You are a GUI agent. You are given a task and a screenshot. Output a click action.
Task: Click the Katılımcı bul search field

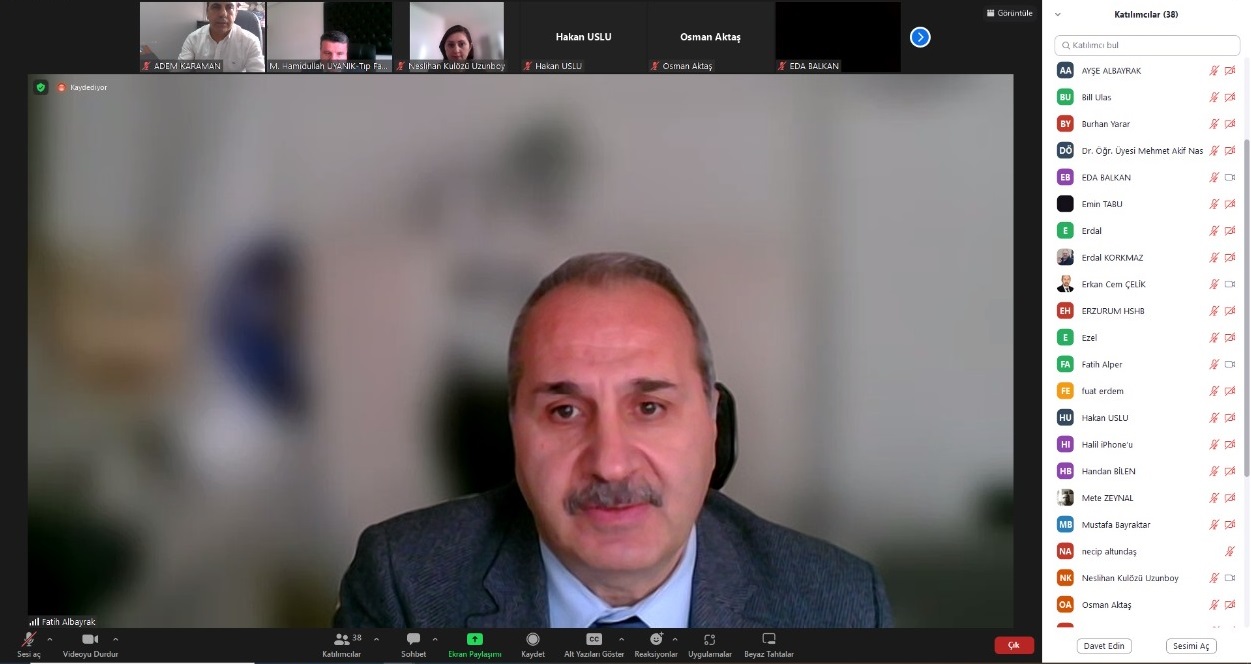click(x=1147, y=45)
